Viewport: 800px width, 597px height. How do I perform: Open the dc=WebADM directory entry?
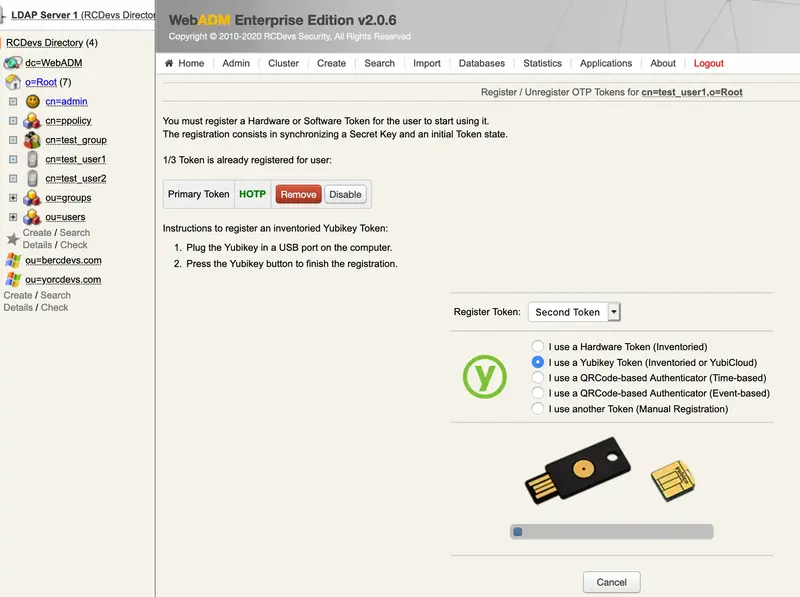point(54,63)
